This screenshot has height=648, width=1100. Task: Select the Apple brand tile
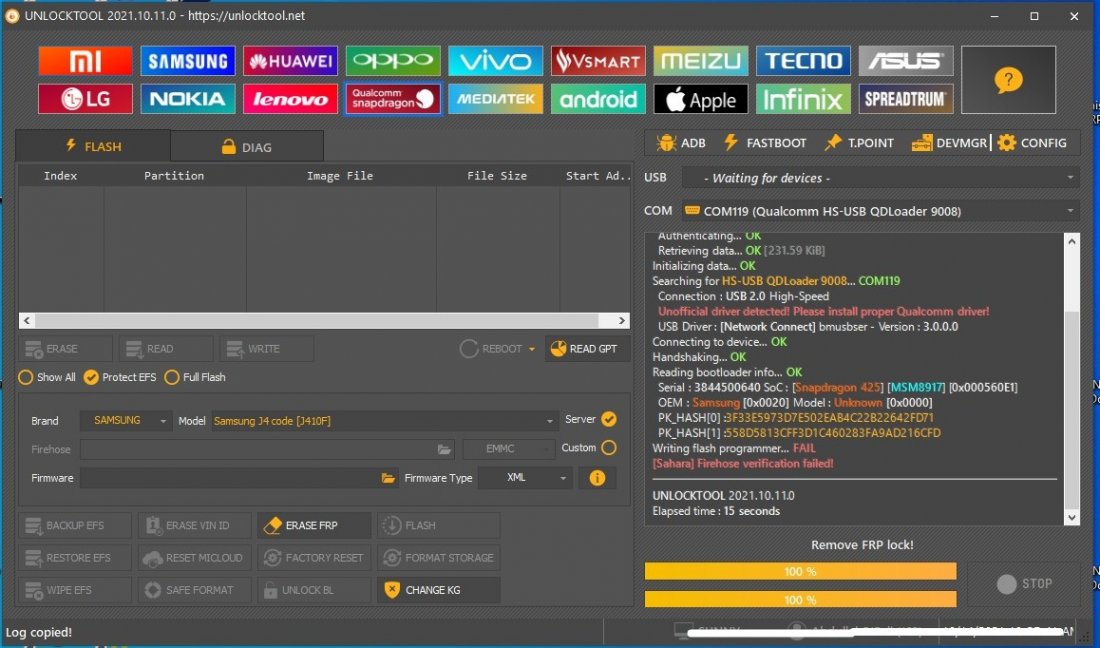pyautogui.click(x=700, y=99)
